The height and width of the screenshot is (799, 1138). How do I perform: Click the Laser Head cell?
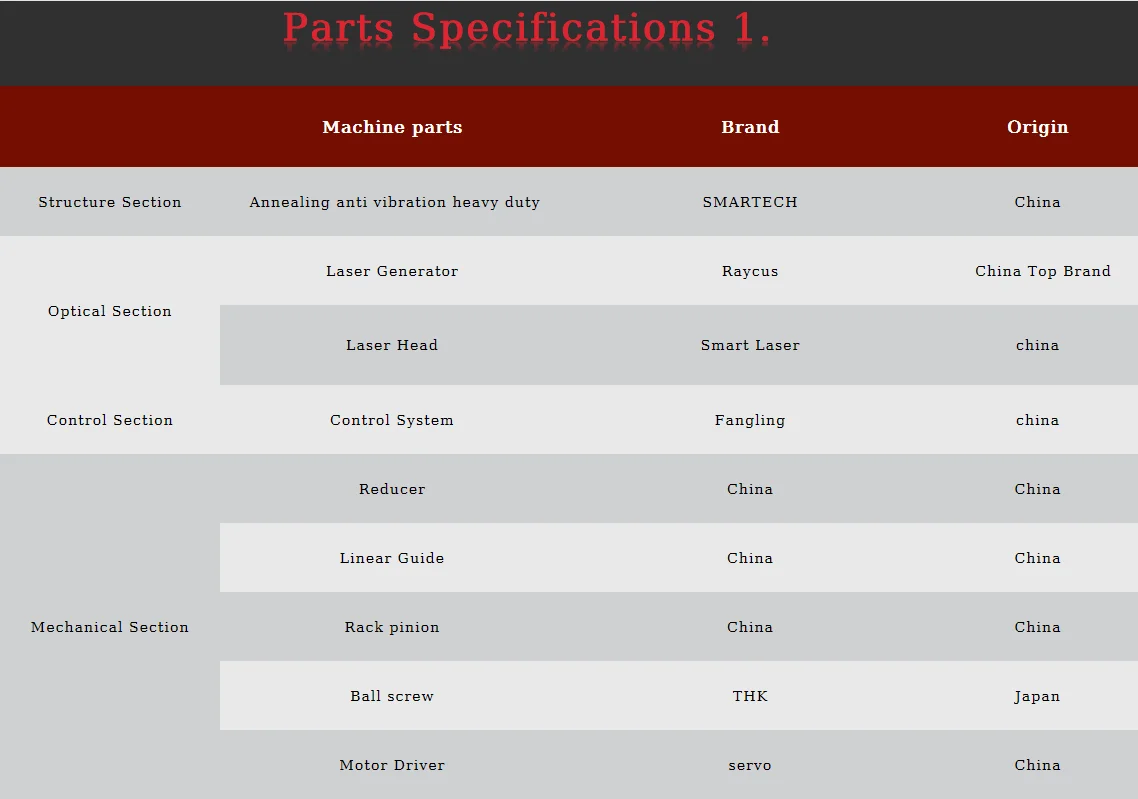click(392, 345)
